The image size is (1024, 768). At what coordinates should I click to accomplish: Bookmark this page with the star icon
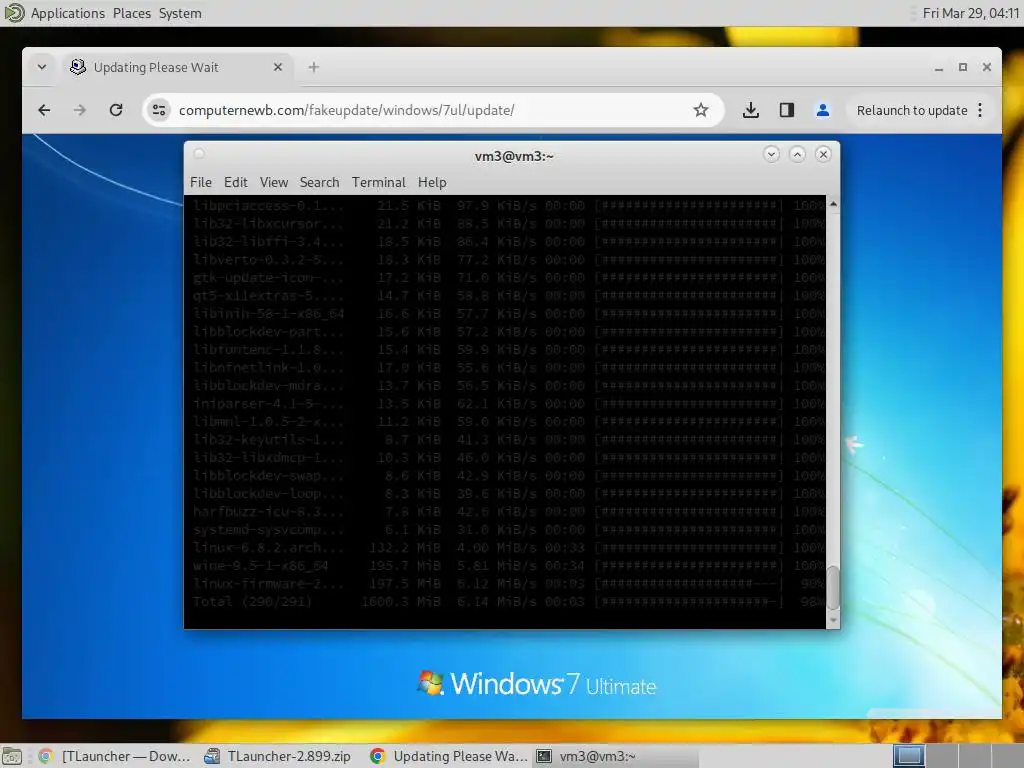701,110
